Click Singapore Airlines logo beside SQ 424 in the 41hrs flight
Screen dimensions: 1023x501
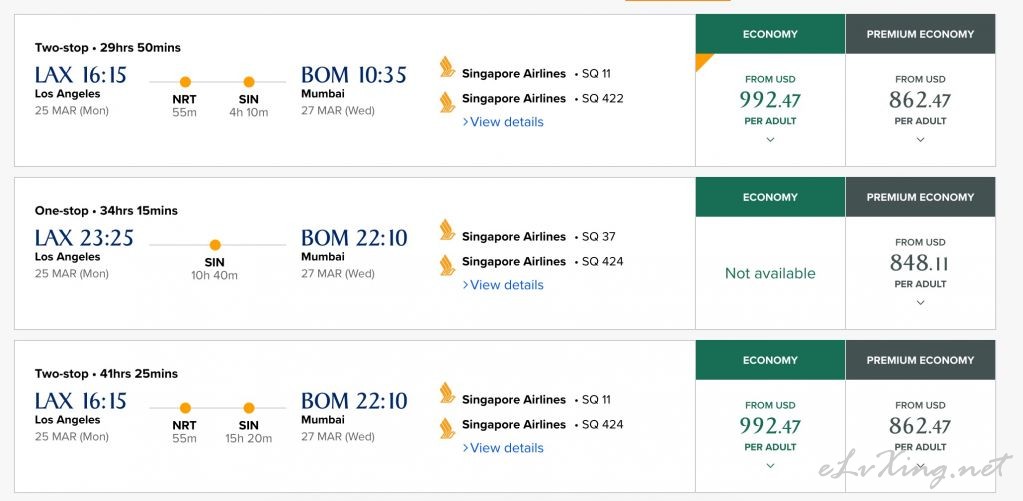tap(447, 428)
